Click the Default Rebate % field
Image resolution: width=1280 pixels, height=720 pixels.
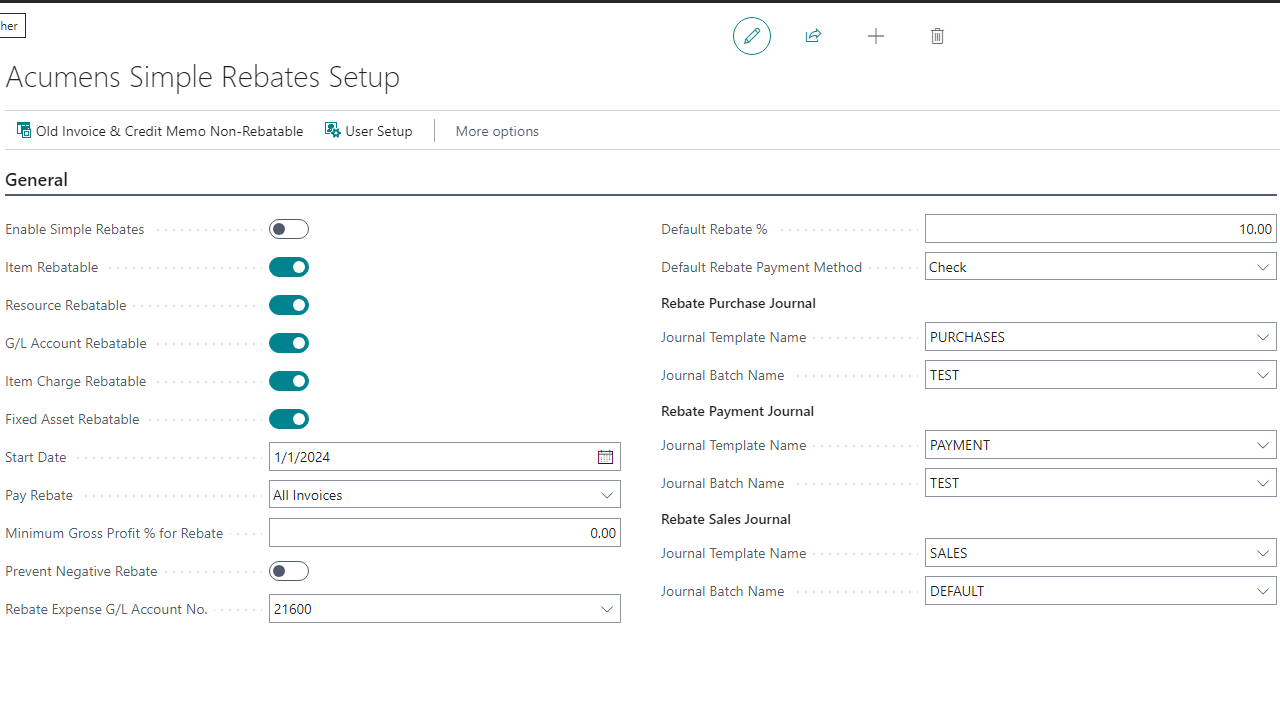pyautogui.click(x=1100, y=229)
